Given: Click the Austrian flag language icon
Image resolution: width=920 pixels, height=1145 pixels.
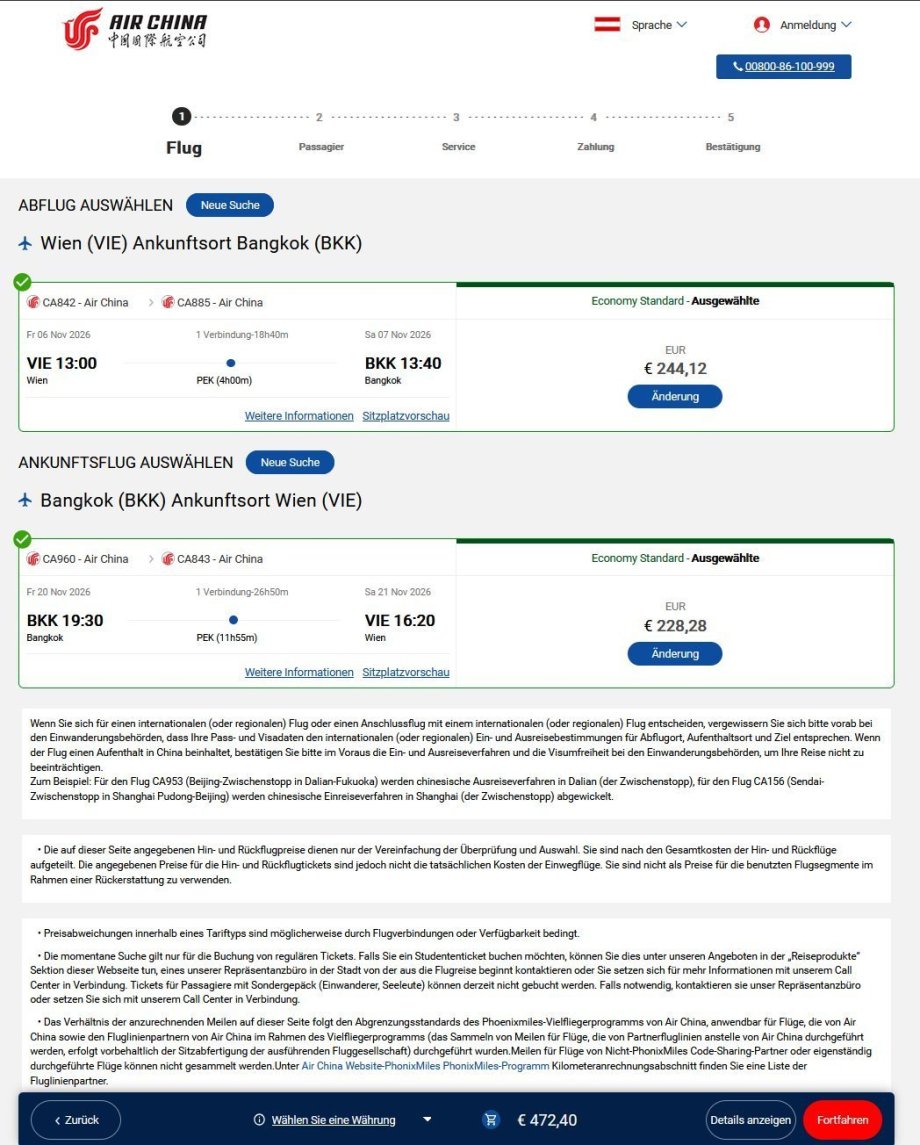Looking at the screenshot, I should click(607, 24).
